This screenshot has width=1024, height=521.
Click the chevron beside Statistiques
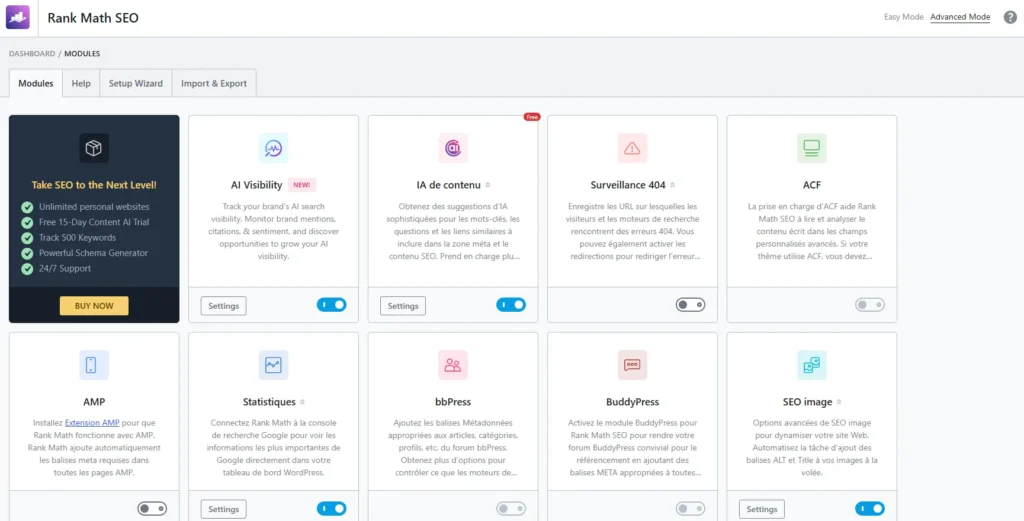[302, 402]
